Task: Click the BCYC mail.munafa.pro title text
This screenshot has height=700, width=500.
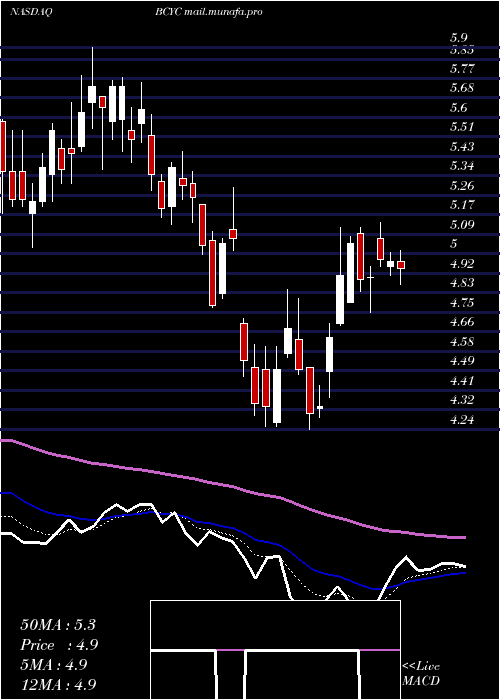Action: click(208, 12)
